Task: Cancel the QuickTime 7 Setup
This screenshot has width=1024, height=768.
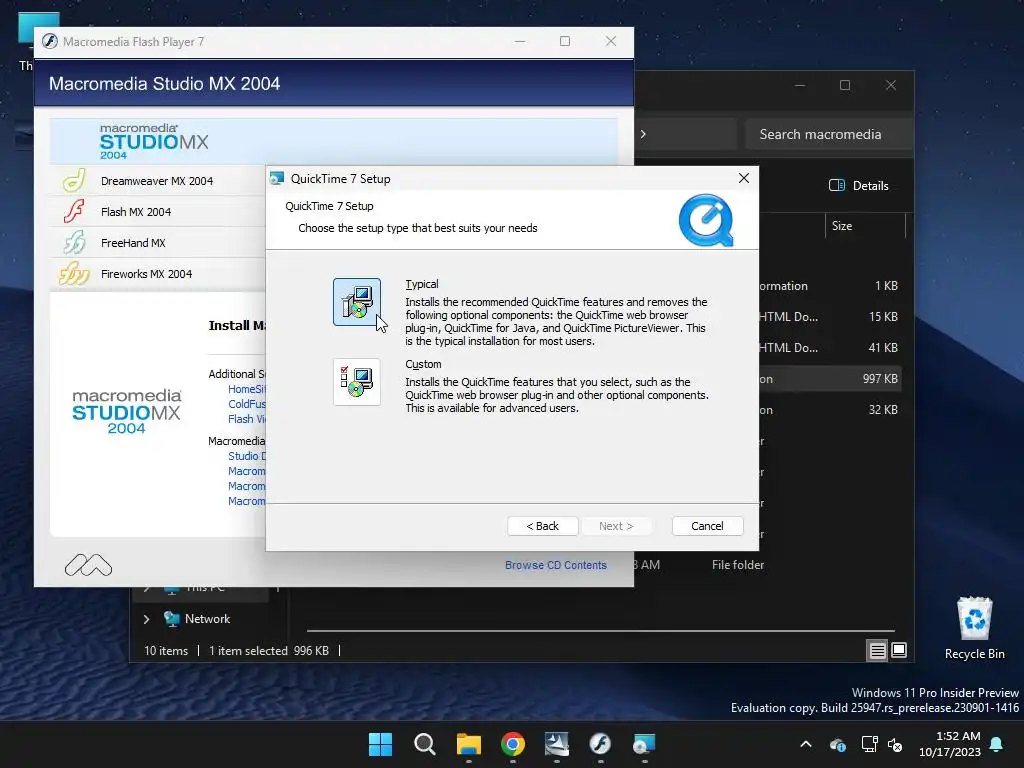Action: pos(707,526)
